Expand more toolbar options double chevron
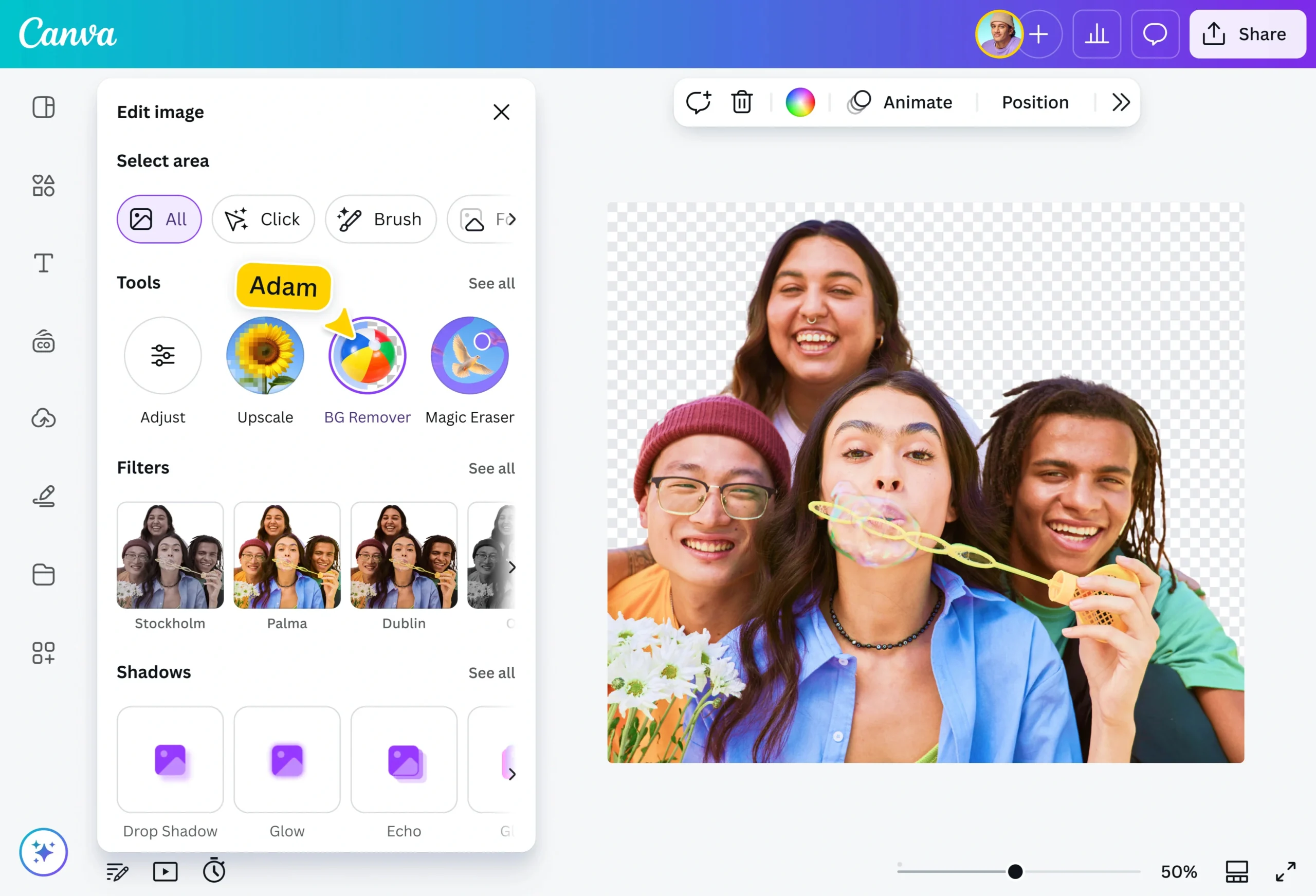1316x896 pixels. tap(1121, 102)
